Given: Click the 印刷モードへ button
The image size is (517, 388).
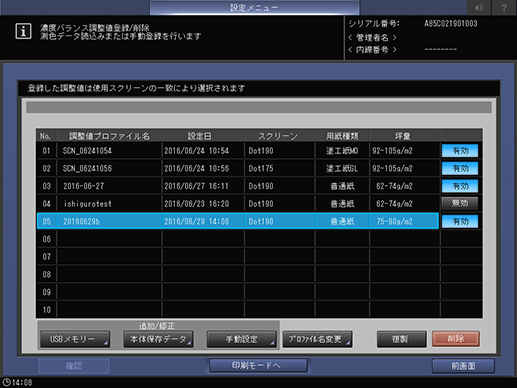Looking at the screenshot, I should coord(258,366).
